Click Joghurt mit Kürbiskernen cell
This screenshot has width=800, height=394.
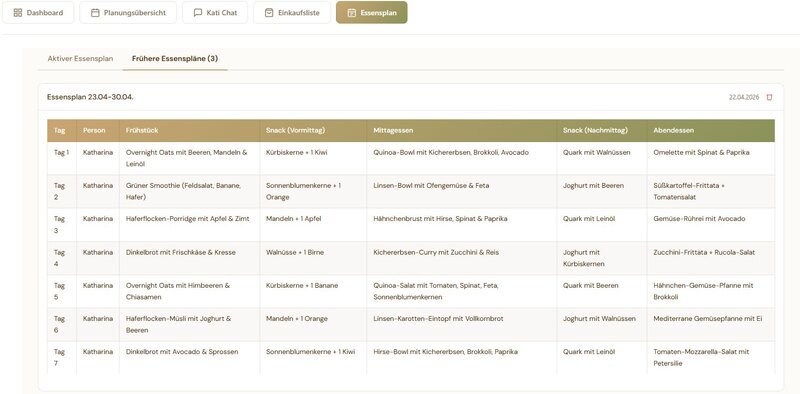point(602,258)
